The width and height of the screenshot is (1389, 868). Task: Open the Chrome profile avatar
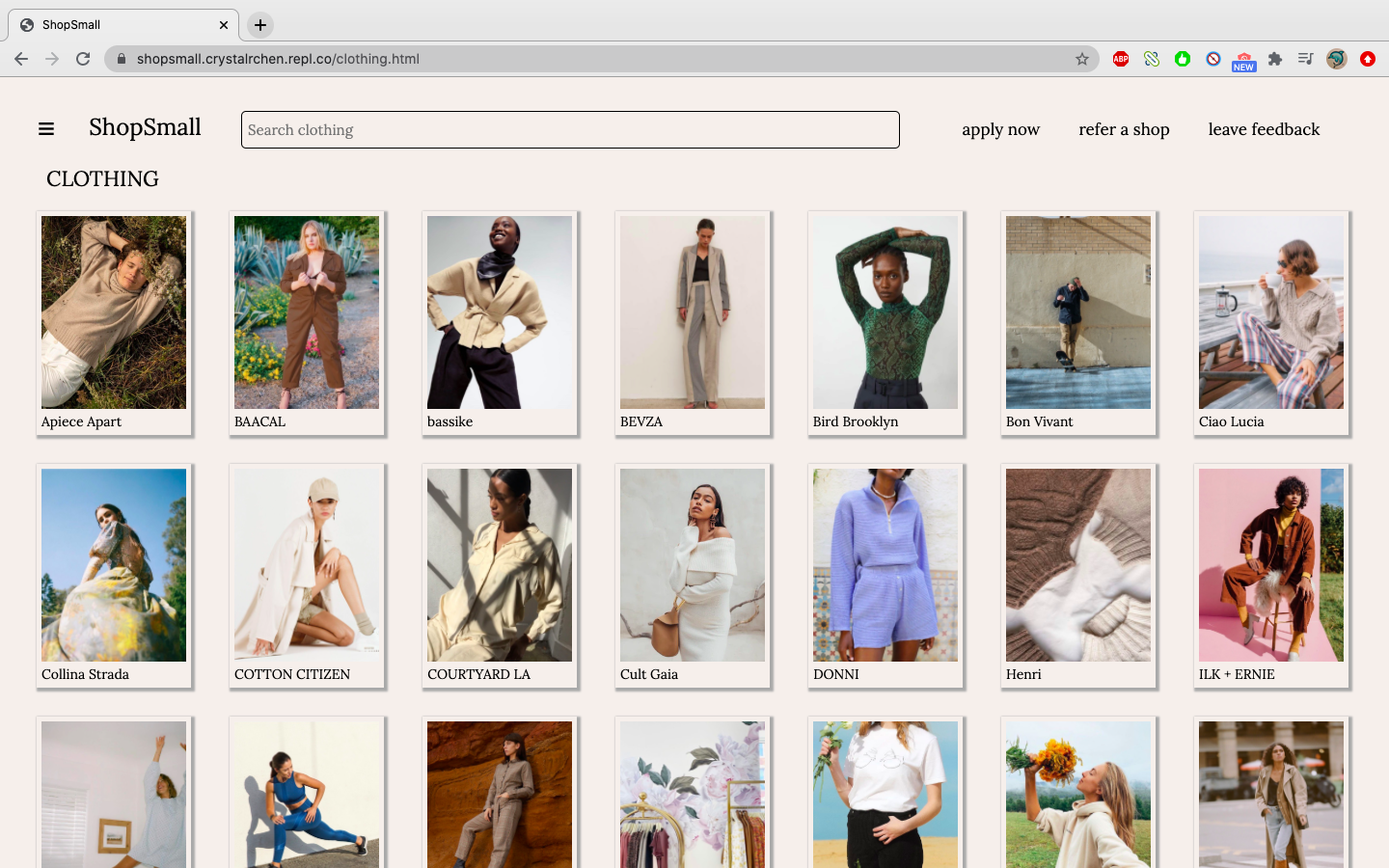tap(1337, 59)
